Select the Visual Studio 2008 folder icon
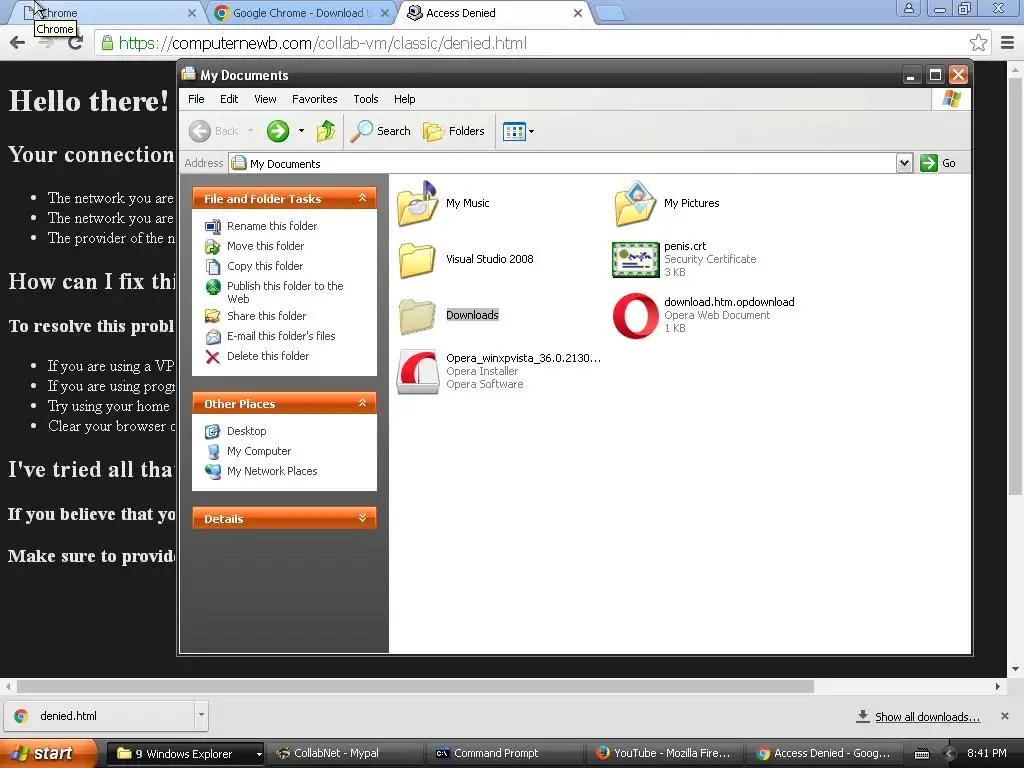1024x768 pixels. click(417, 260)
